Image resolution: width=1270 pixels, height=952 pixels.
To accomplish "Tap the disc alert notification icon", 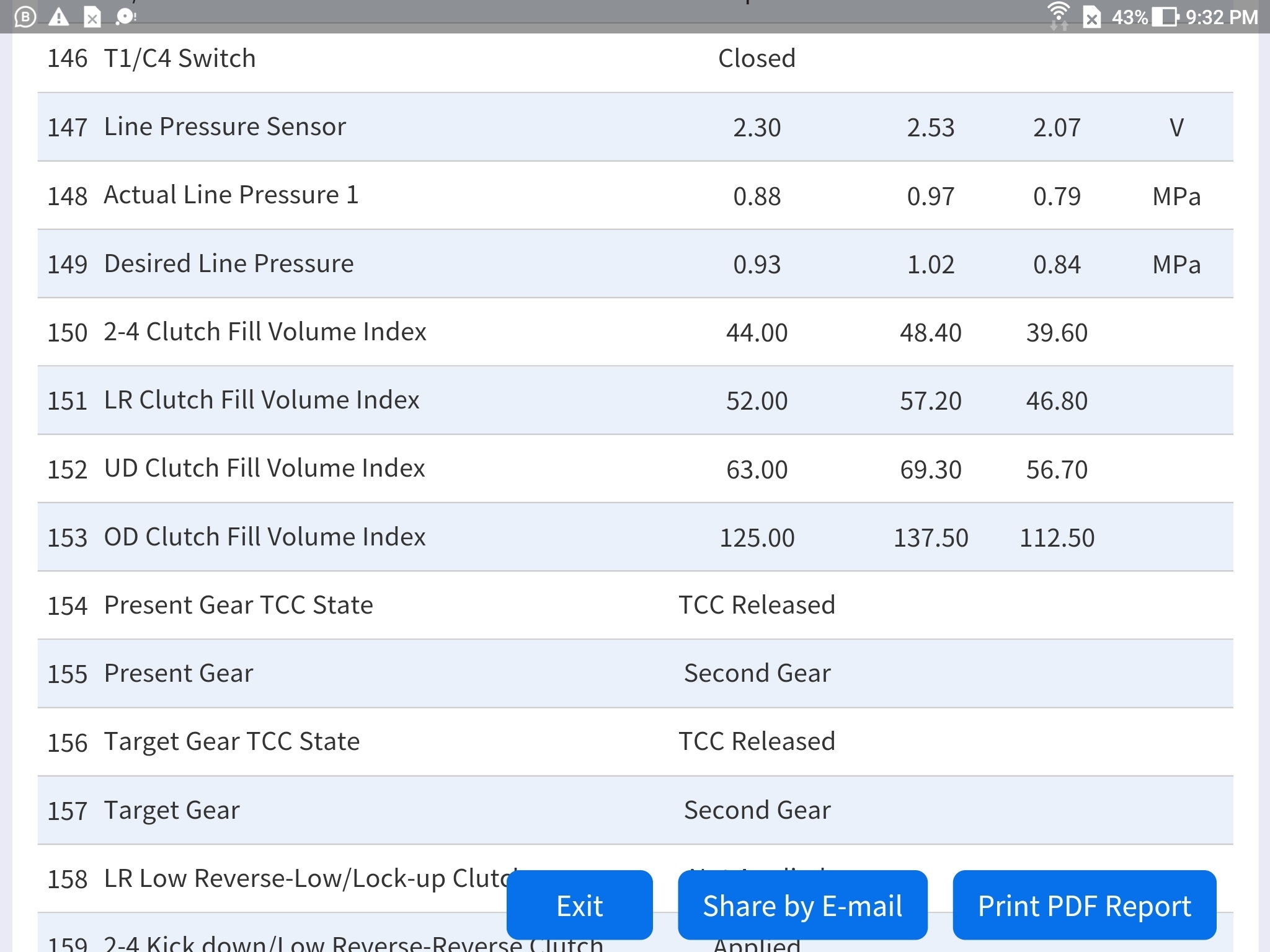I will click(x=126, y=17).
